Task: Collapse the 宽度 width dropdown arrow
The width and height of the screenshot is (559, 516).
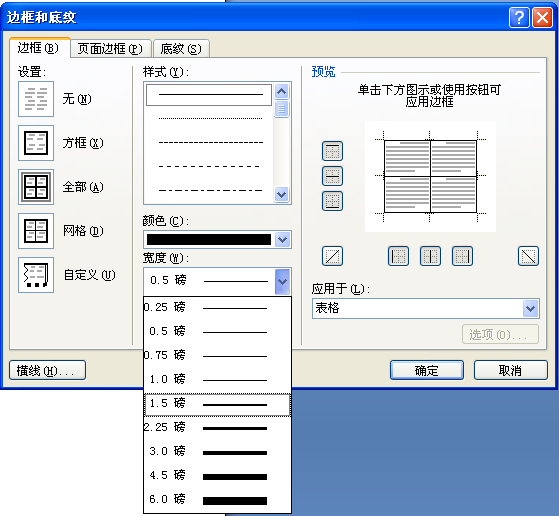Action: tap(283, 282)
